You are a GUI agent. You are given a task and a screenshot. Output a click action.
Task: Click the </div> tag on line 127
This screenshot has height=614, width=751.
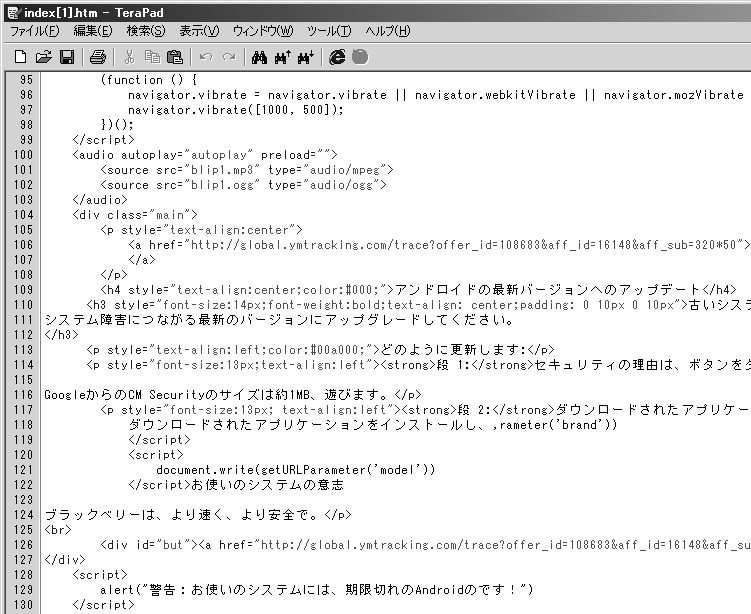click(x=65, y=560)
